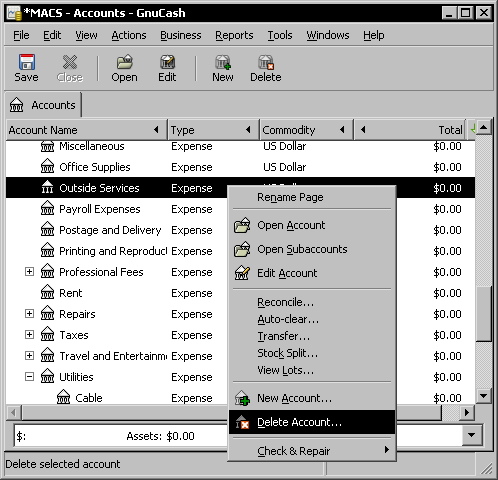Open the Actions menu
The image size is (498, 480).
[x=129, y=35]
